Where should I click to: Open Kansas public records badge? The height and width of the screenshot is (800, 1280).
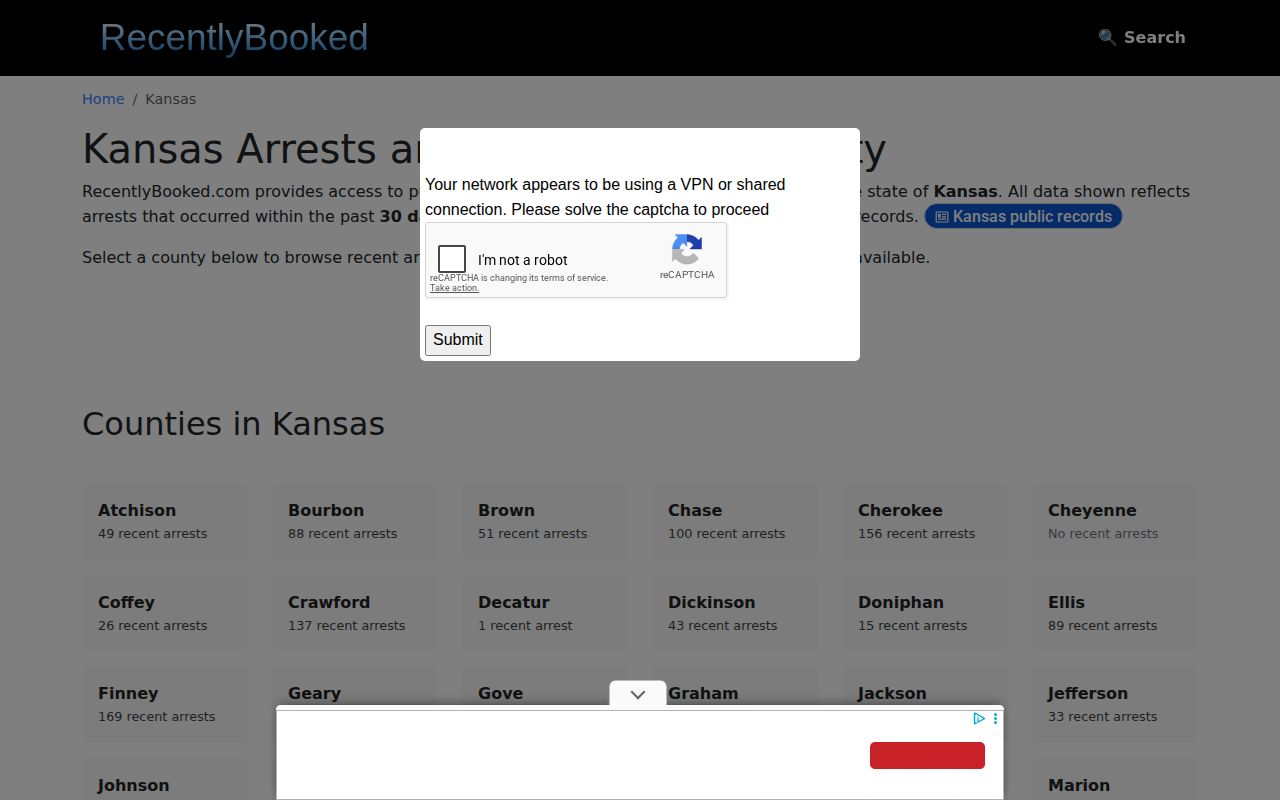tap(1023, 216)
